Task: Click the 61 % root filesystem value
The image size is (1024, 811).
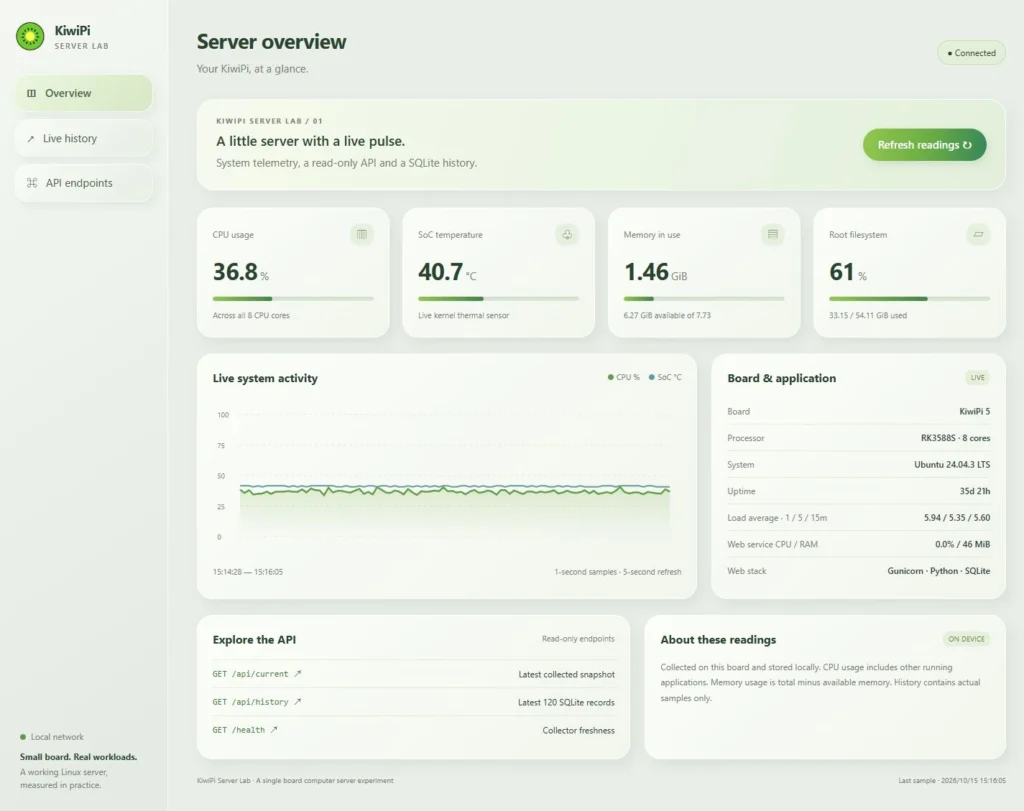Action: click(x=848, y=272)
